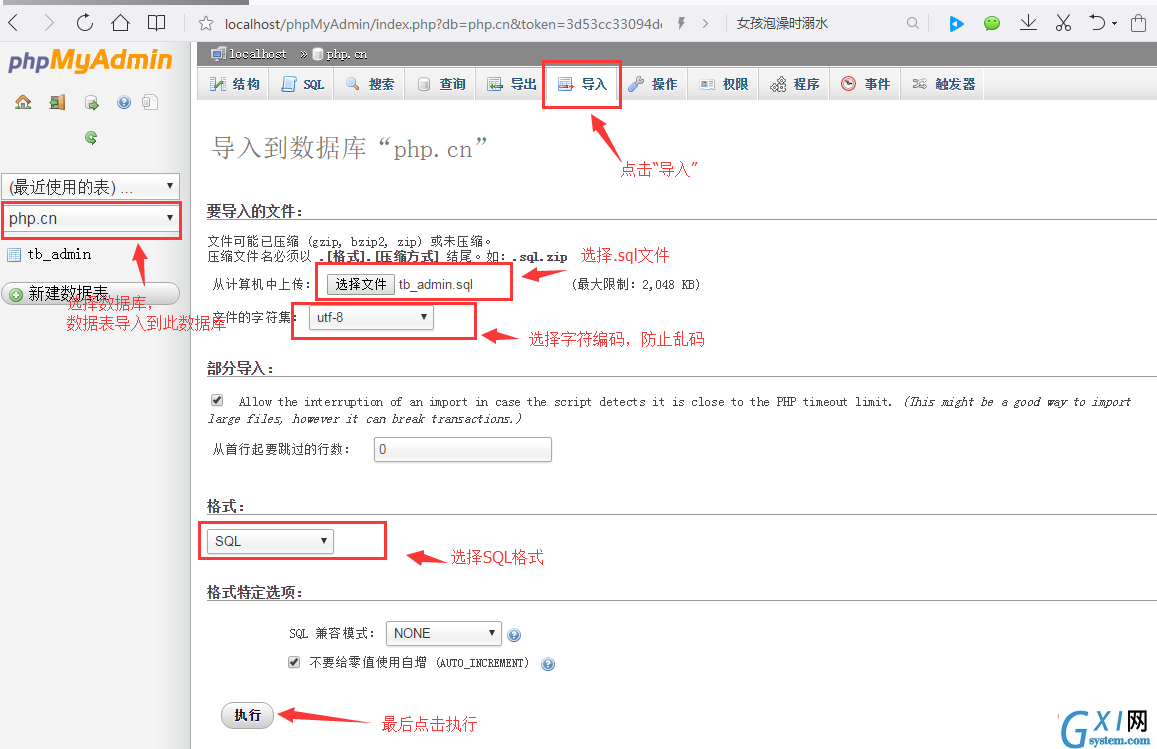The image size is (1157, 749).
Task: Click the browser search box text
Action: [x=782, y=24]
